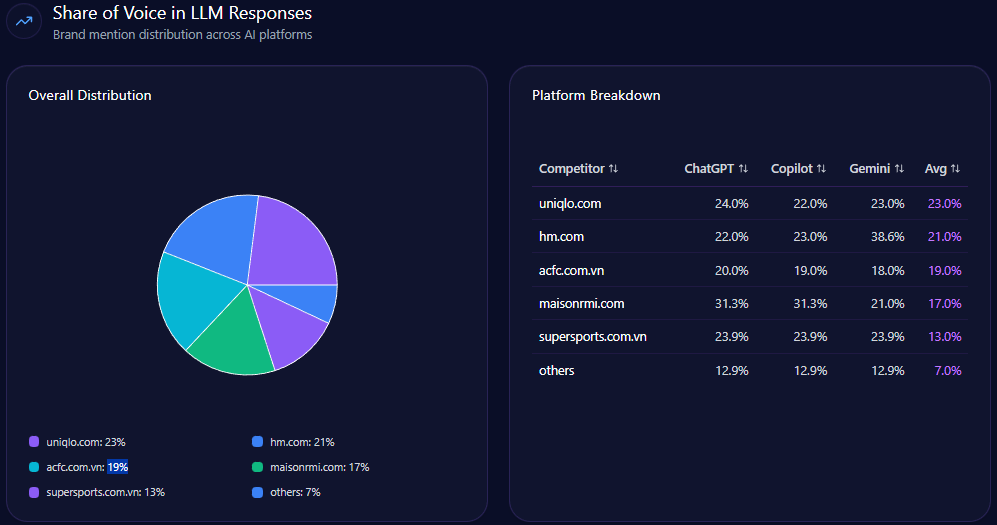Viewport: 997px width, 525px height.
Task: Click the uniqlo.com purple legend swatch
Action: coord(34,442)
